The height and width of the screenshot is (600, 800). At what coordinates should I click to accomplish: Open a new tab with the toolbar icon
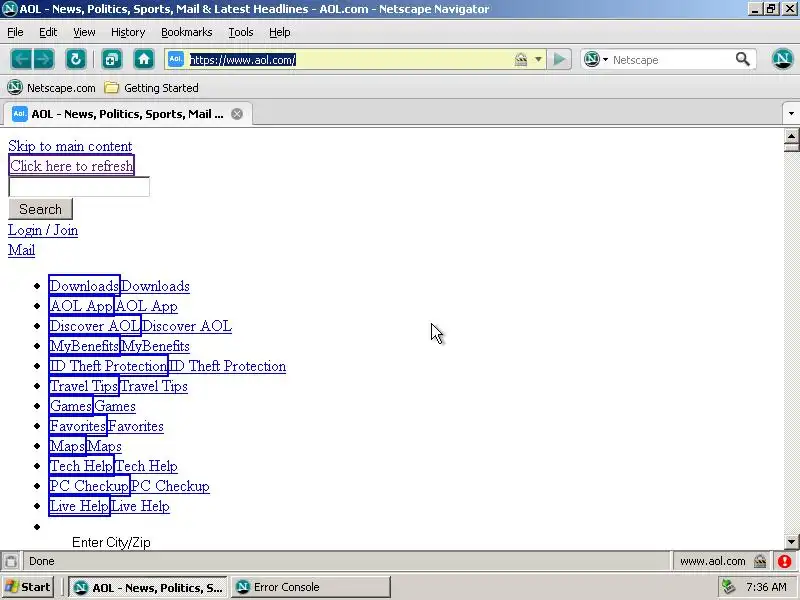(112, 60)
